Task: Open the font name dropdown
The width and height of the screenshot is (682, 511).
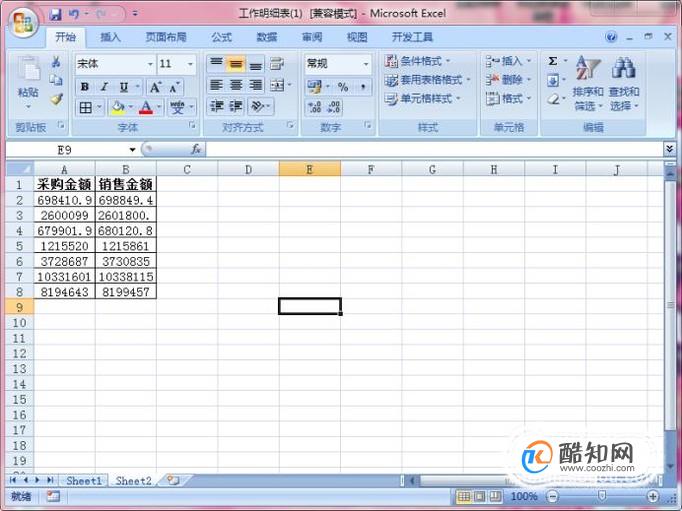Action: click(150, 64)
